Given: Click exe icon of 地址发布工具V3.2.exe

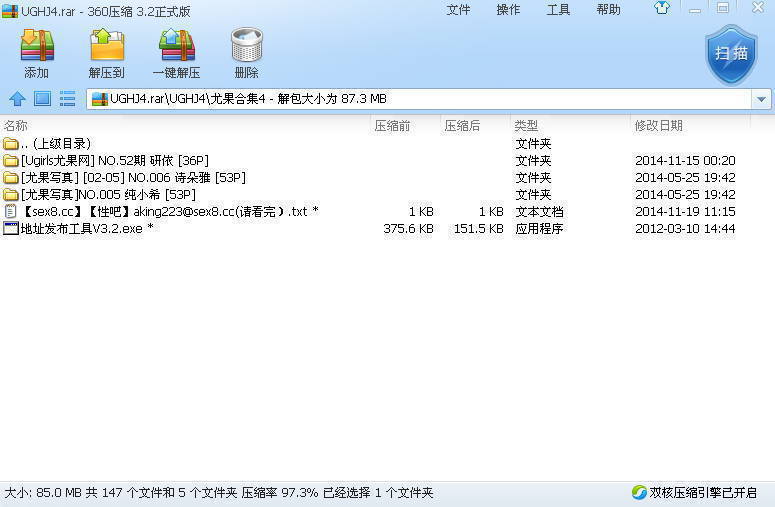Looking at the screenshot, I should (10, 228).
